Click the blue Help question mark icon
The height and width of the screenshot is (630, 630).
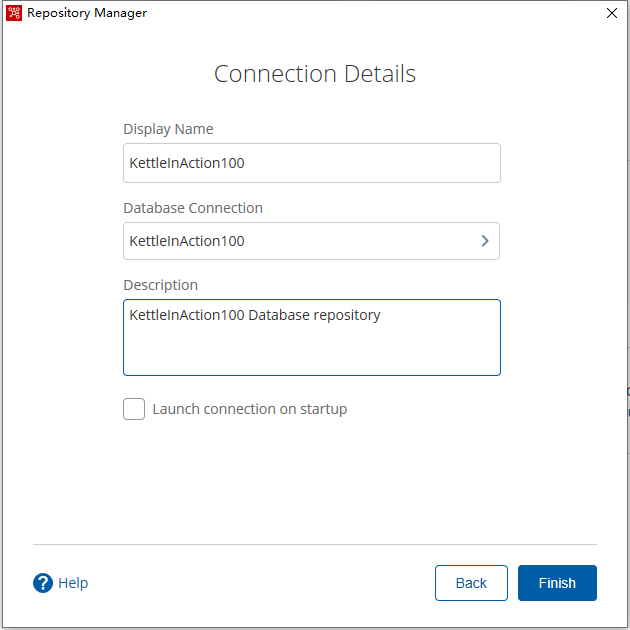(43, 583)
